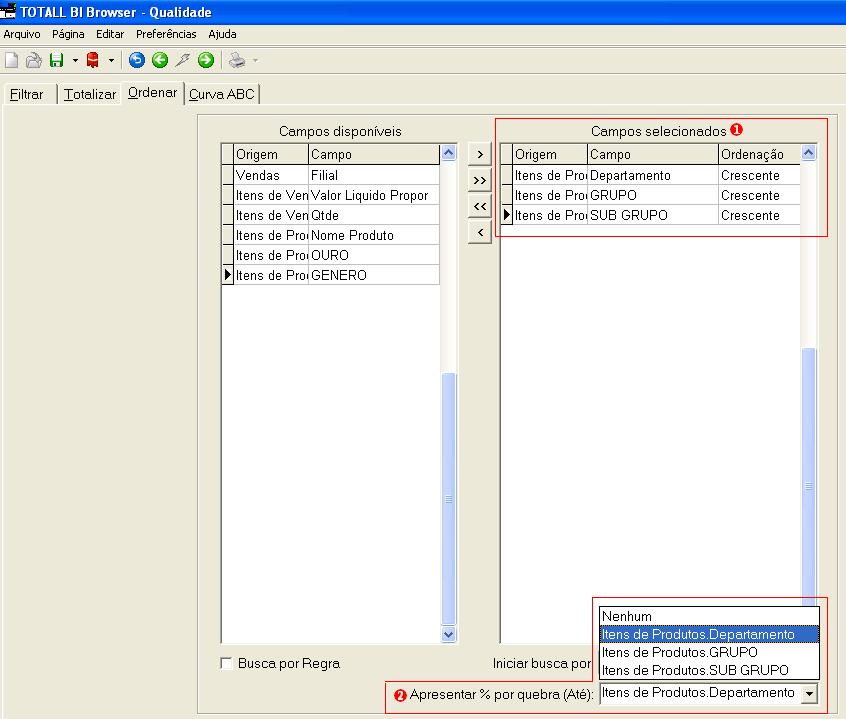
Task: Switch to the Curva ABC tab
Action: [222, 94]
